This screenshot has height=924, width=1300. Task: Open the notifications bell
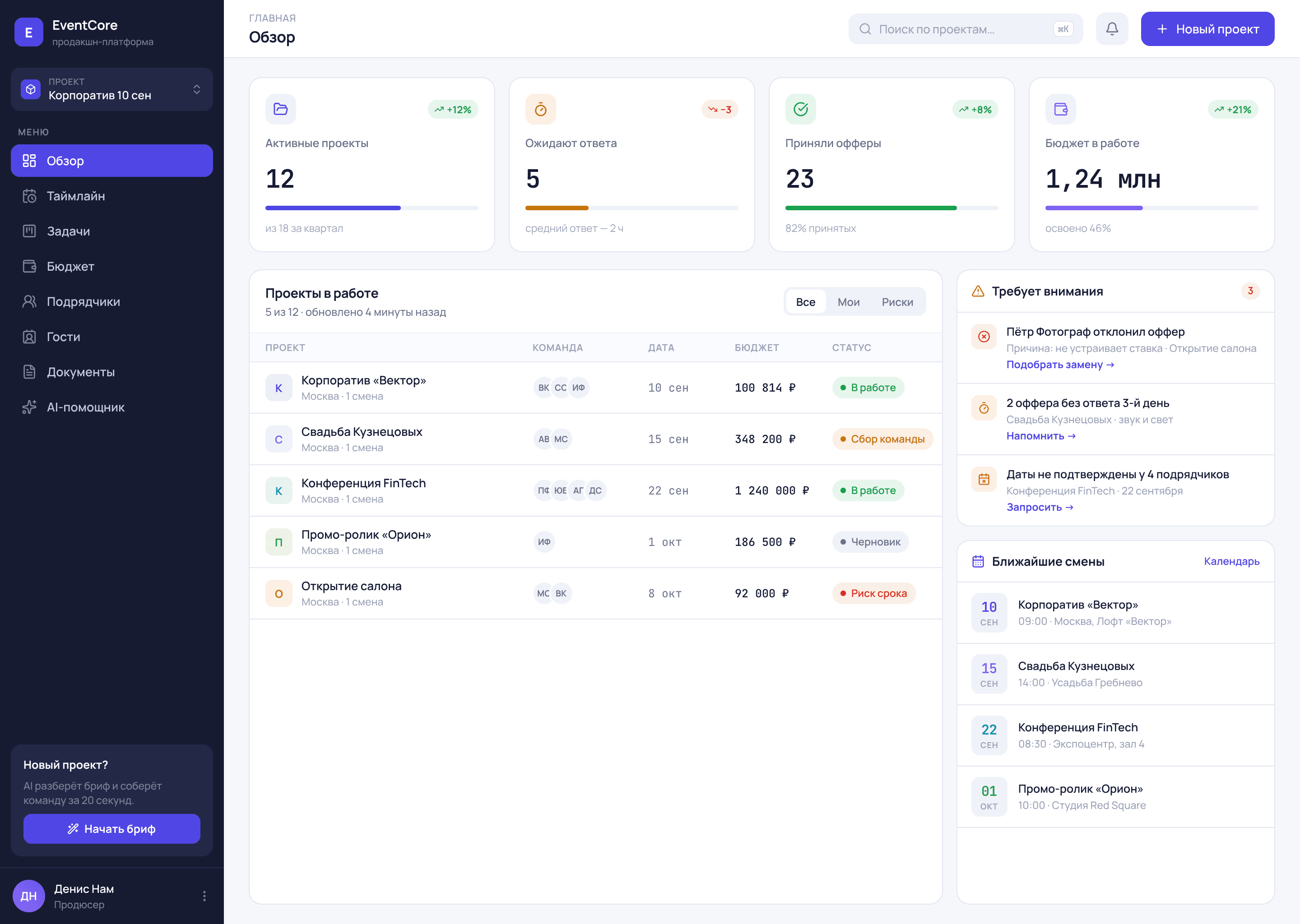coord(1112,29)
